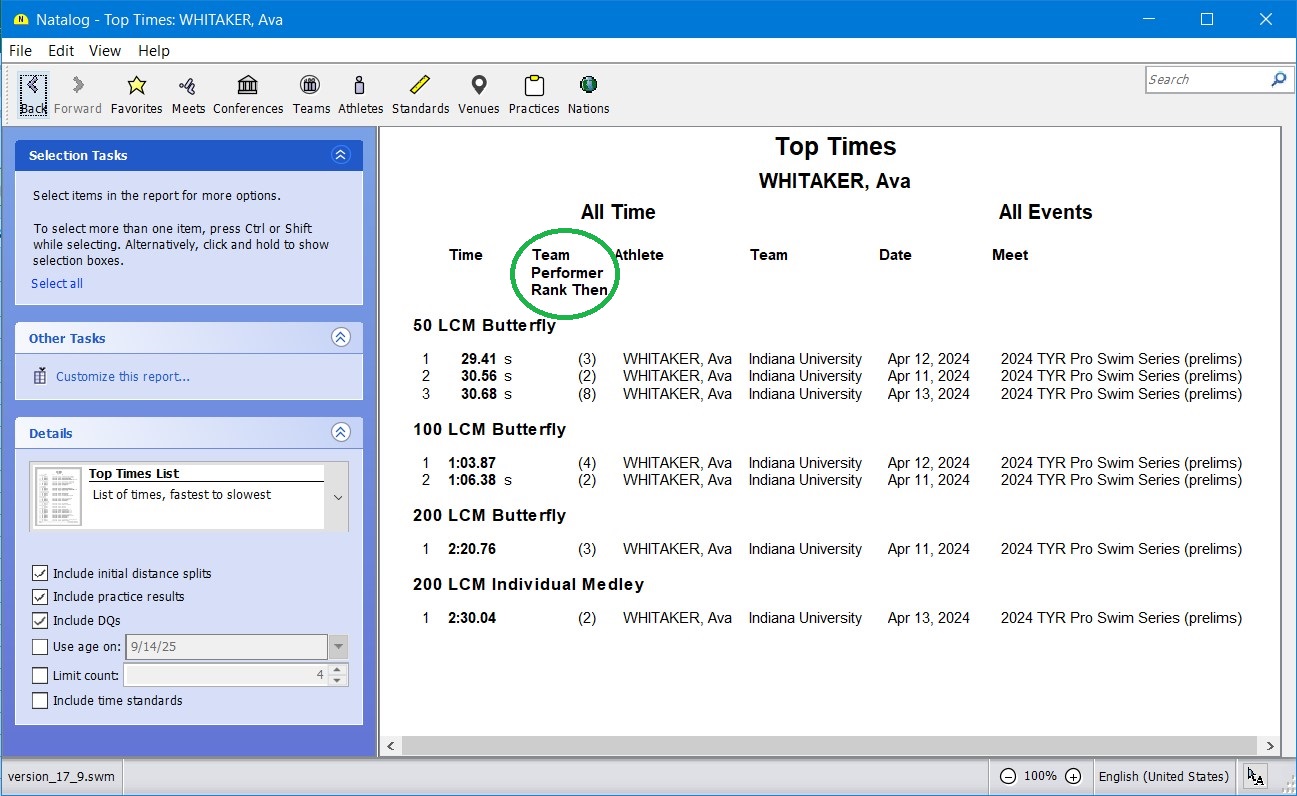Check Include time standards option
The width and height of the screenshot is (1297, 796).
[x=40, y=701]
